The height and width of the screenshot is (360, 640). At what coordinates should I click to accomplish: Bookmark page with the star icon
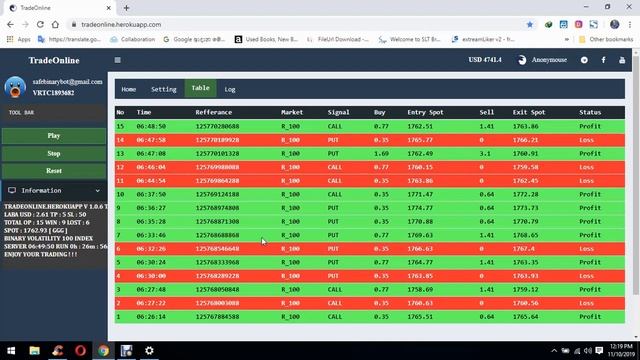click(530, 24)
